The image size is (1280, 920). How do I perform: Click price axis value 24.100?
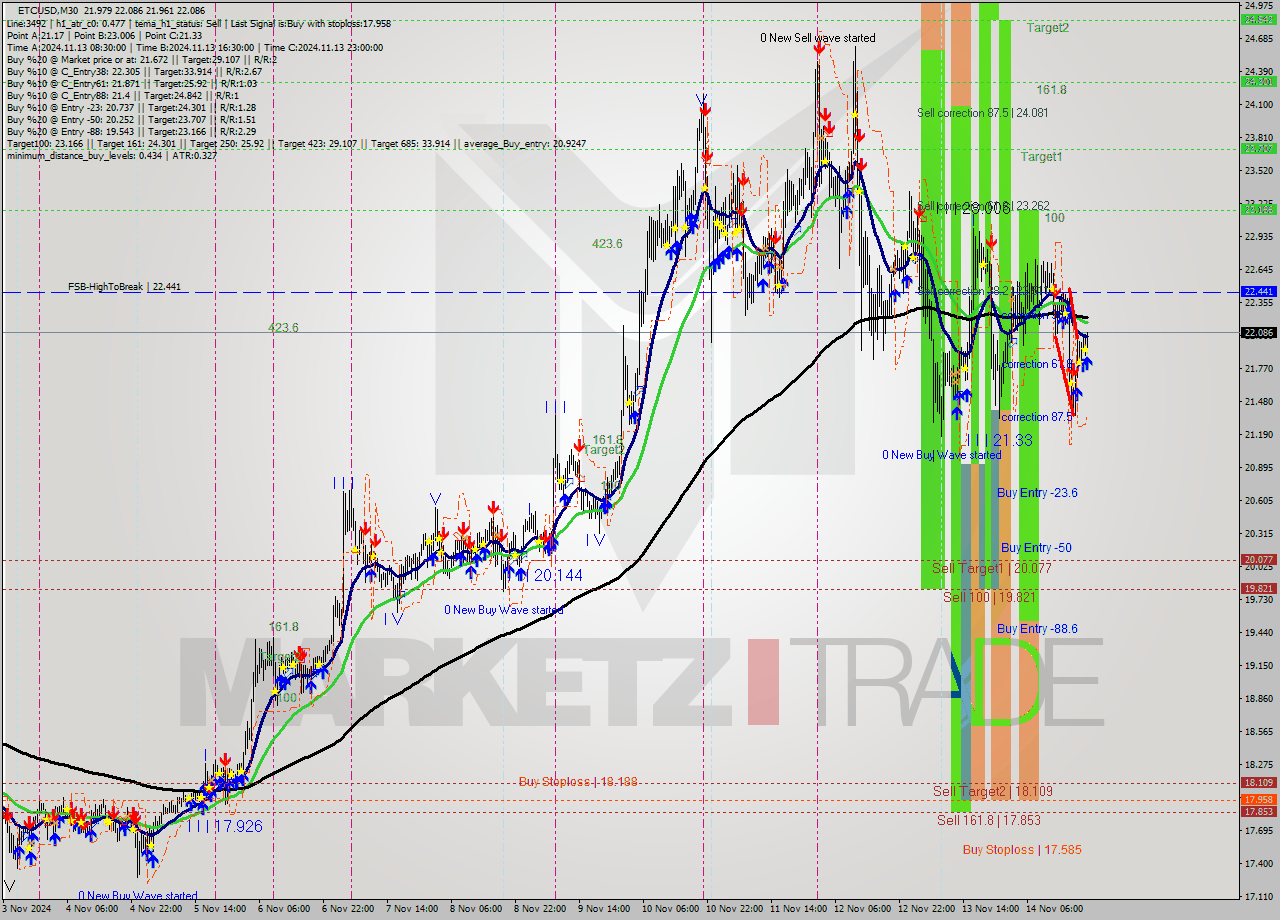click(x=1258, y=104)
